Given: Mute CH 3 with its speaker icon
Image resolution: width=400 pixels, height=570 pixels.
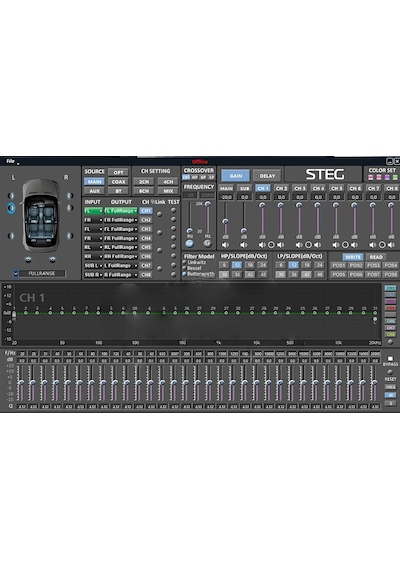Looking at the screenshot, I should click(299, 245).
